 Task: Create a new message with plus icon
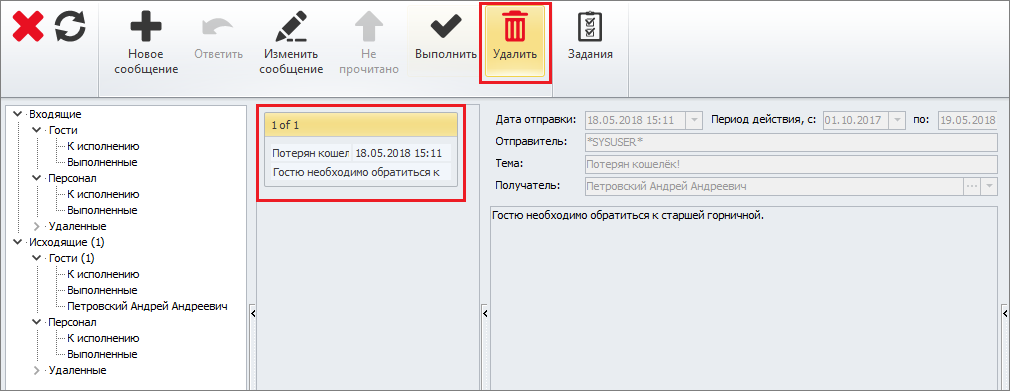[x=146, y=44]
